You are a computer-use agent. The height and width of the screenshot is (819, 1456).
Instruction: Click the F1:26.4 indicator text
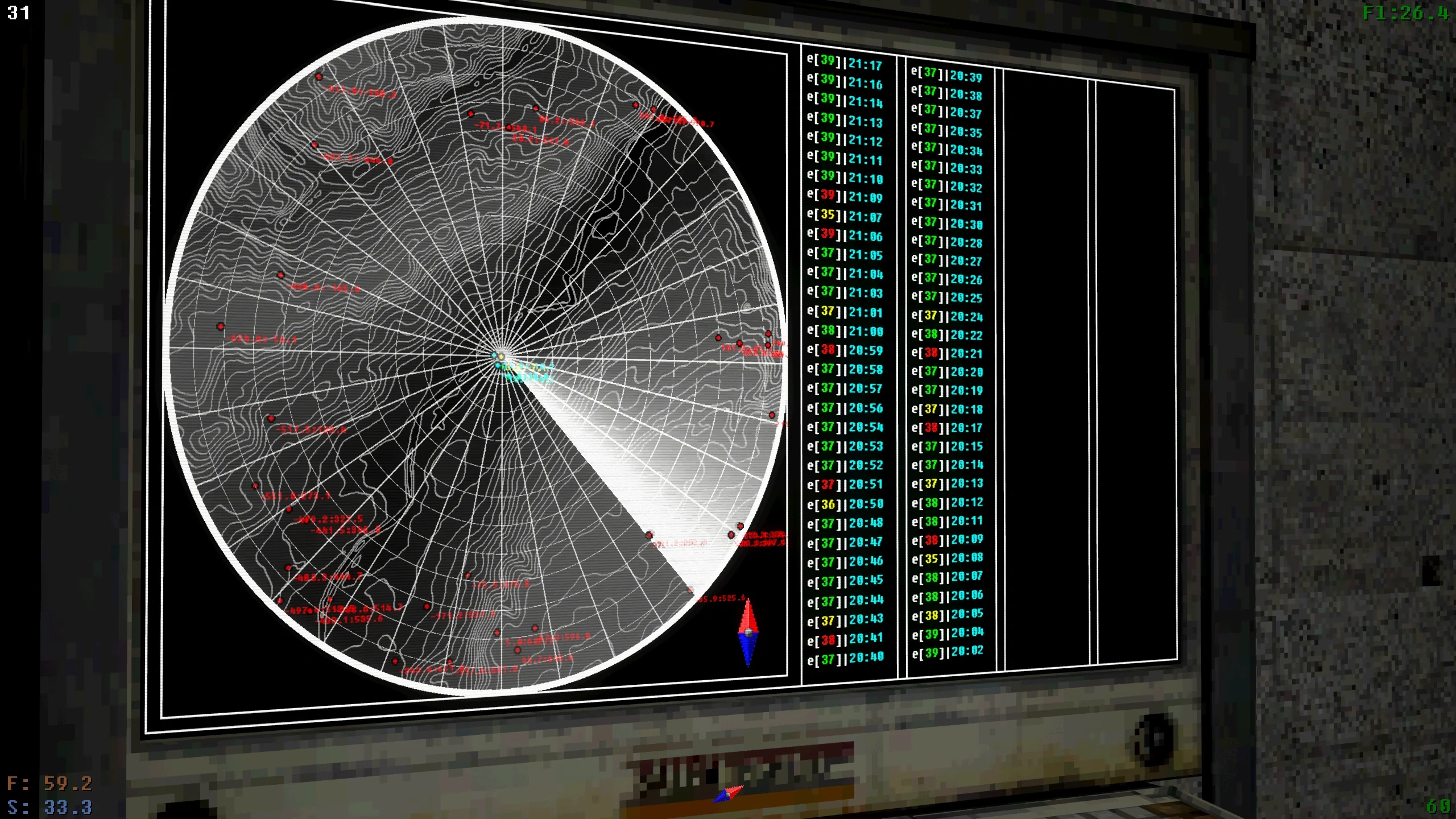pos(1405,13)
